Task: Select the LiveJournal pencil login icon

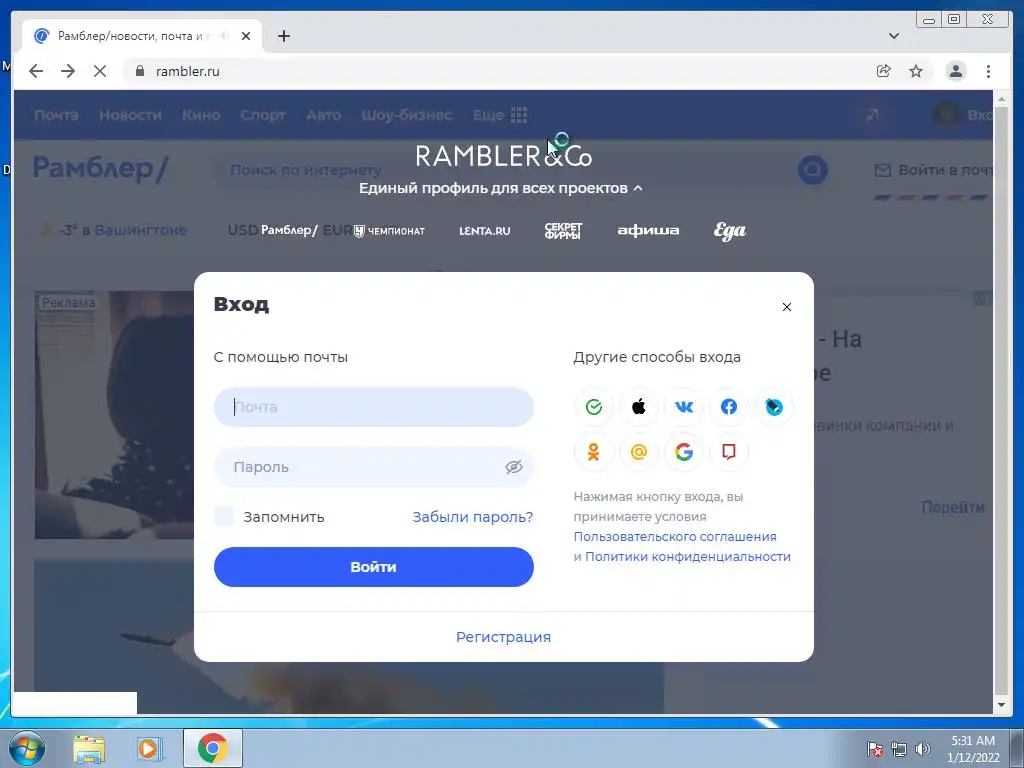Action: (774, 407)
